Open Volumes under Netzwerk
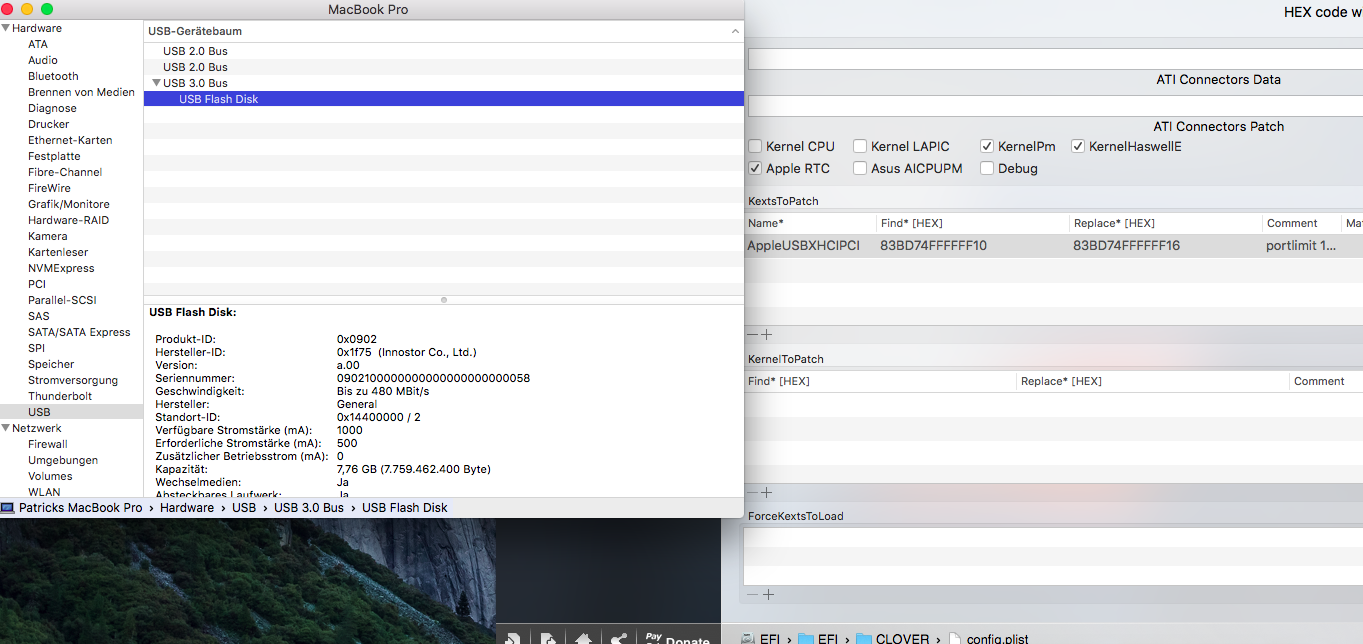 (x=50, y=476)
